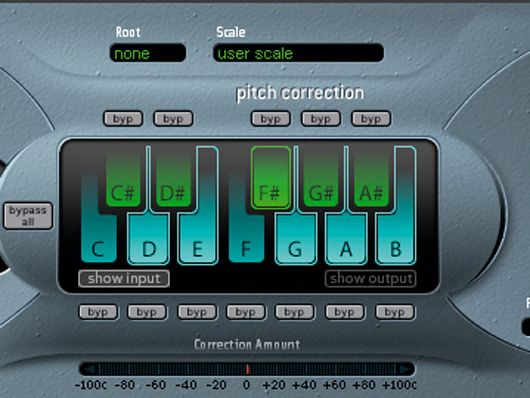The height and width of the screenshot is (398, 530).
Task: Bypass the G note with byp button
Action: [x=295, y=312]
